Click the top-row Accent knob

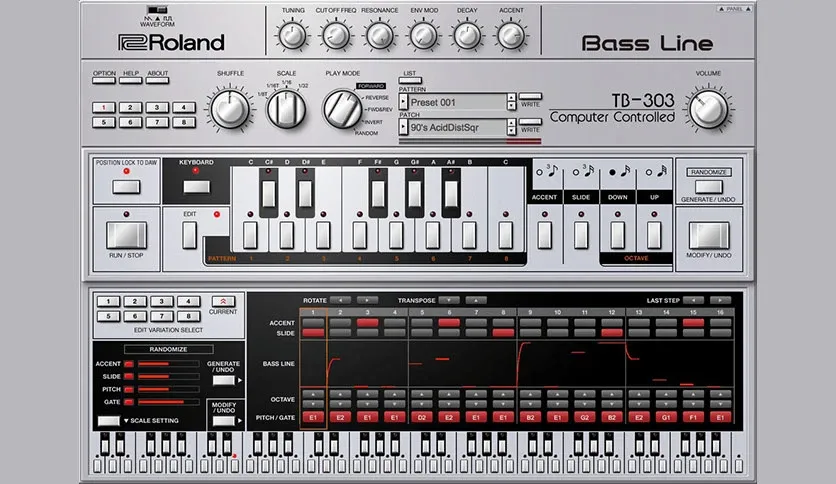click(x=511, y=36)
